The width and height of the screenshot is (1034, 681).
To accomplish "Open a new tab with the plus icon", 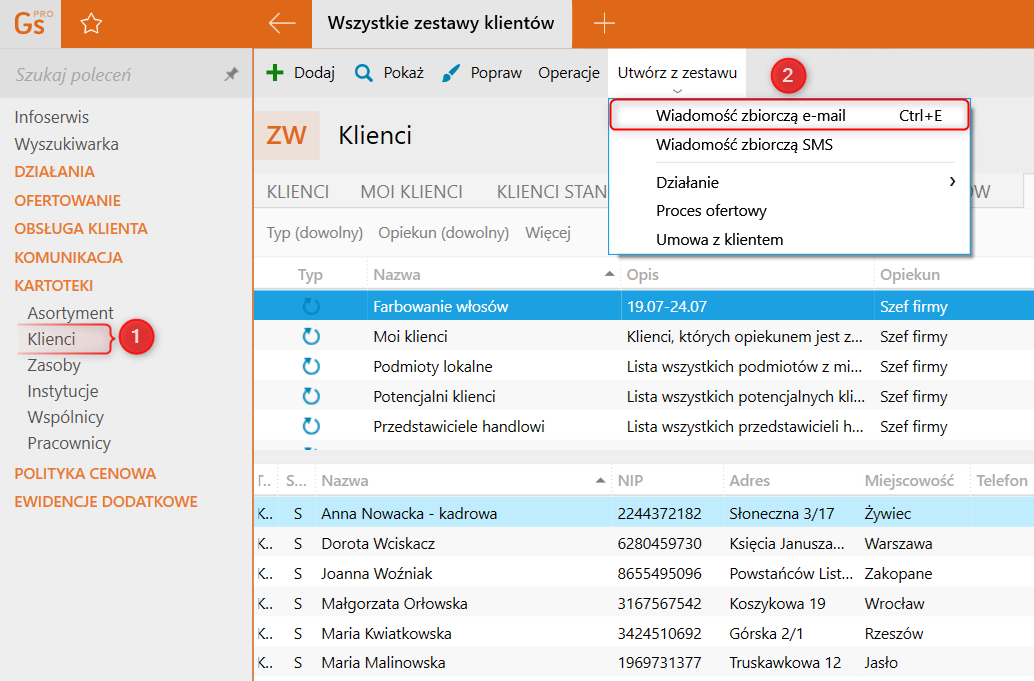I will click(604, 24).
